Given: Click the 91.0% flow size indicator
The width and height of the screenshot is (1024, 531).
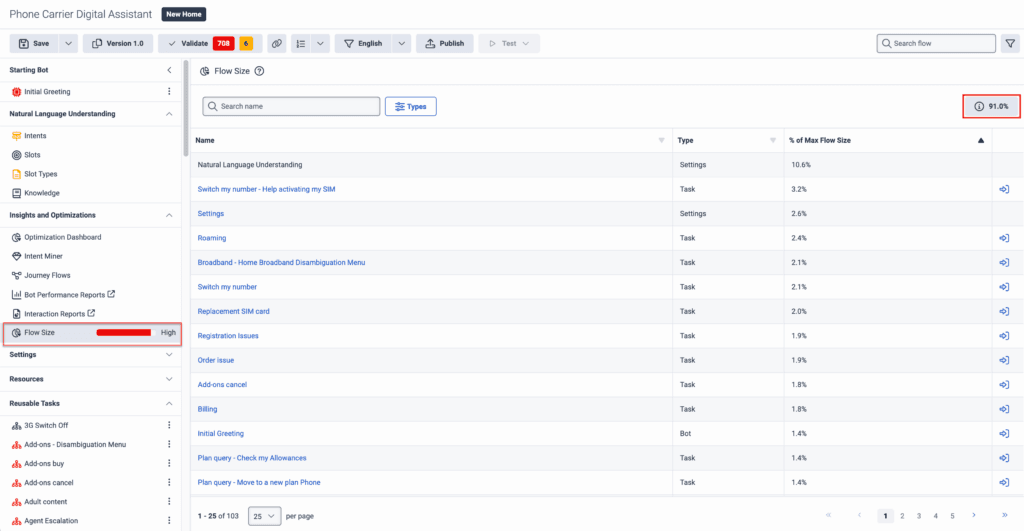Looking at the screenshot, I should tap(991, 106).
